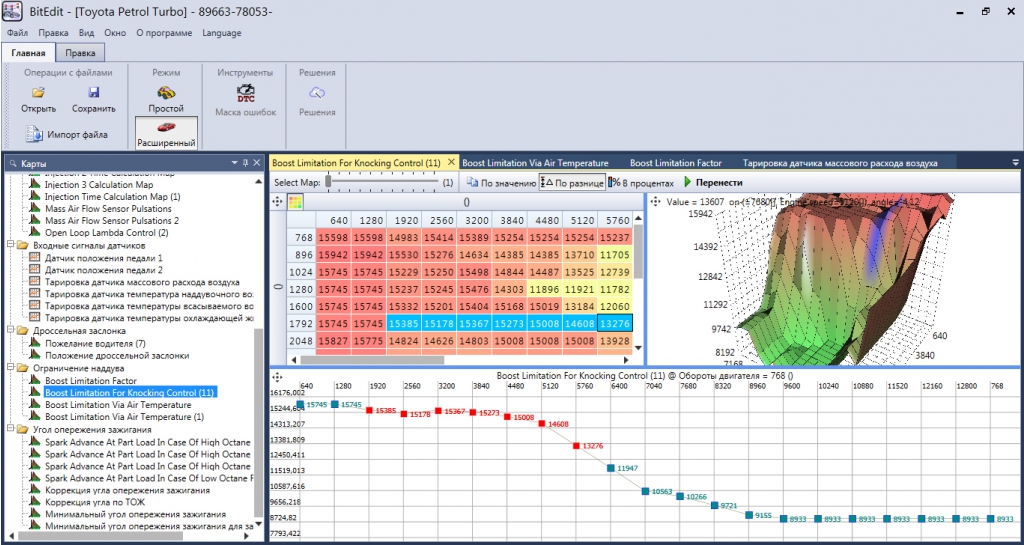
Task: Click the BitEdit application icon in title bar
Action: pos(12,12)
